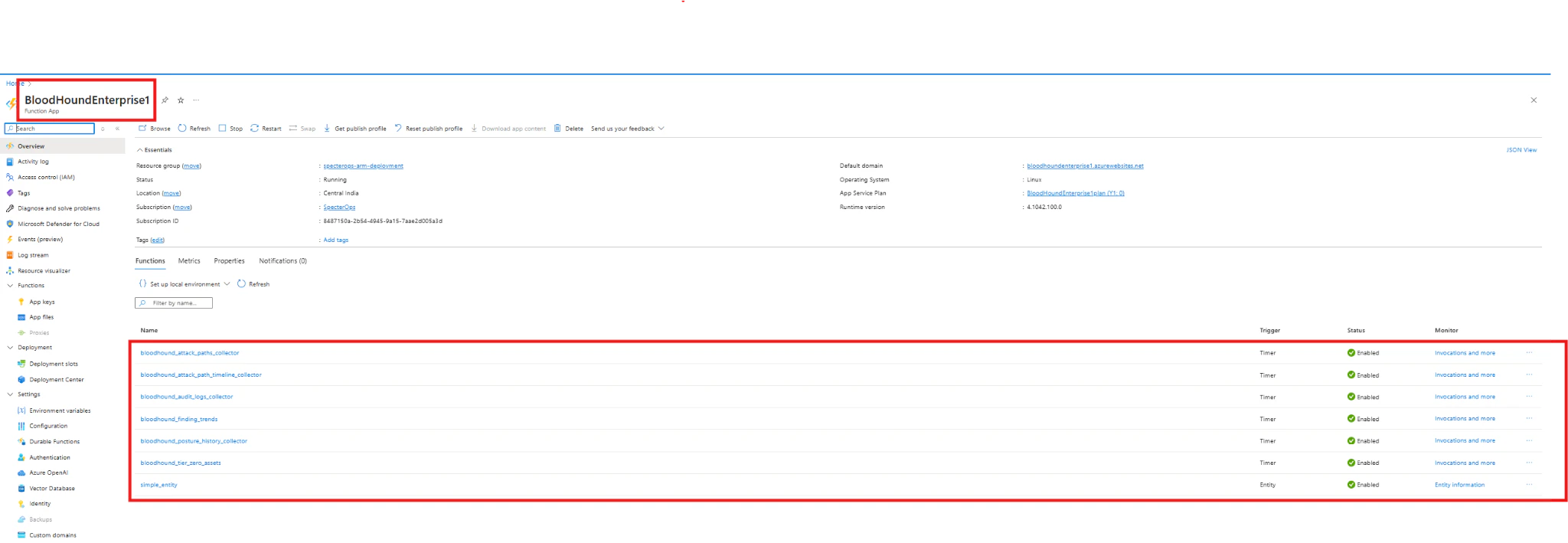Open Events (preview)

(x=40, y=239)
